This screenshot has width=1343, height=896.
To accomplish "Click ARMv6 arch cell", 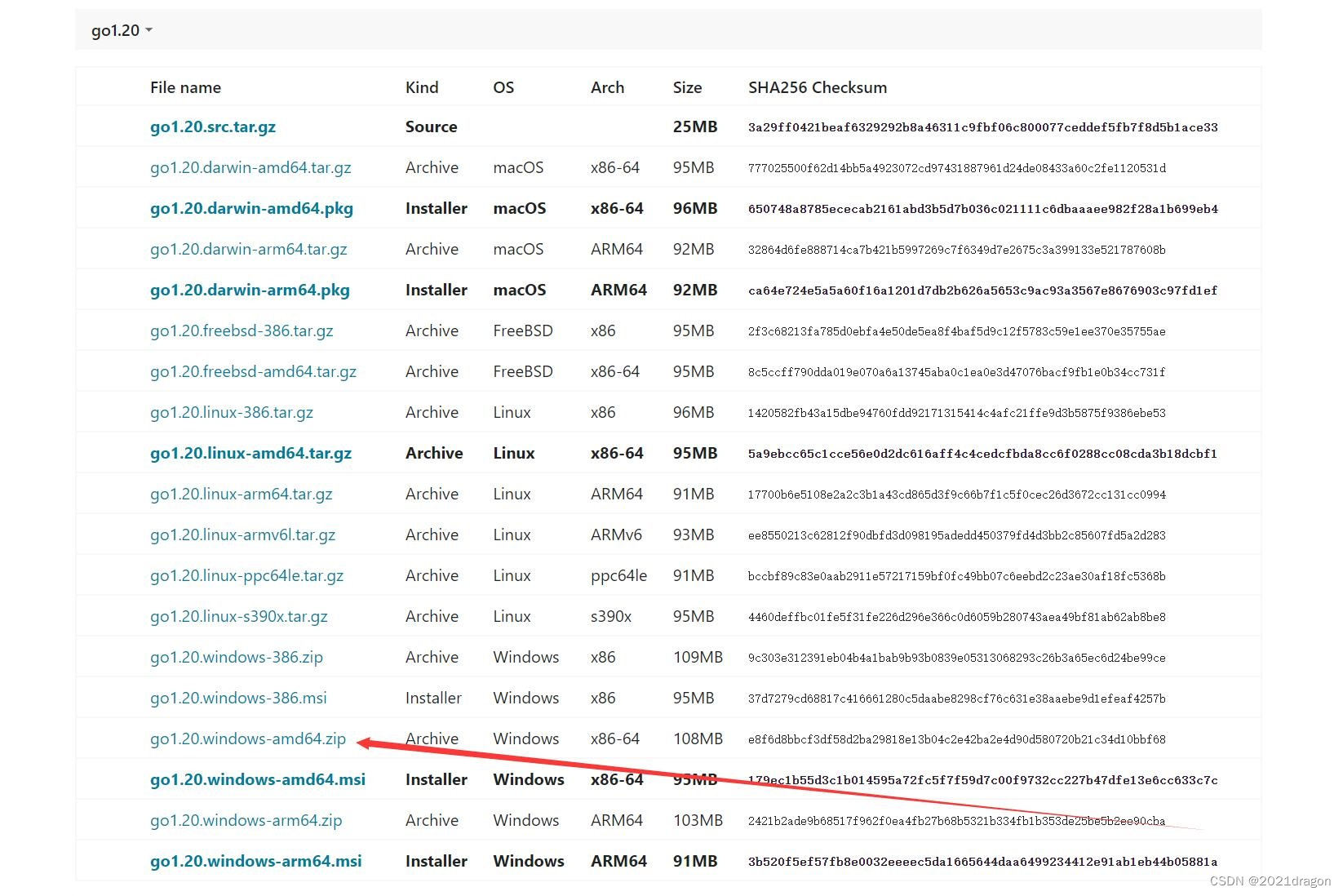I will [x=616, y=534].
